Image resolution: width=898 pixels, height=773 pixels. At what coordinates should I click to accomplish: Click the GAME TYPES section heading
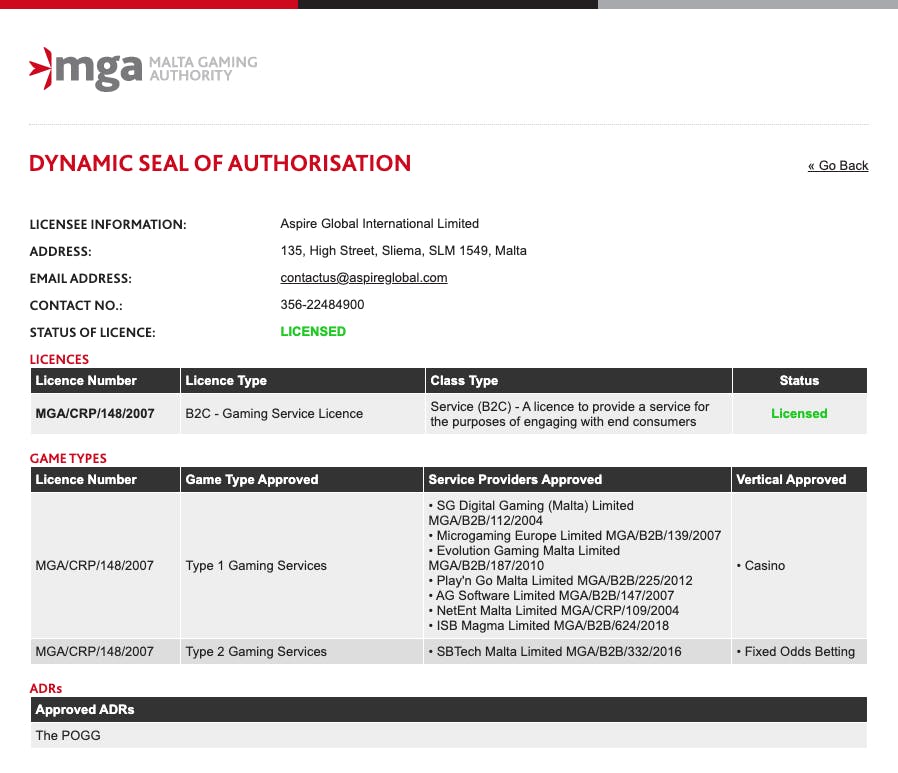coord(68,459)
